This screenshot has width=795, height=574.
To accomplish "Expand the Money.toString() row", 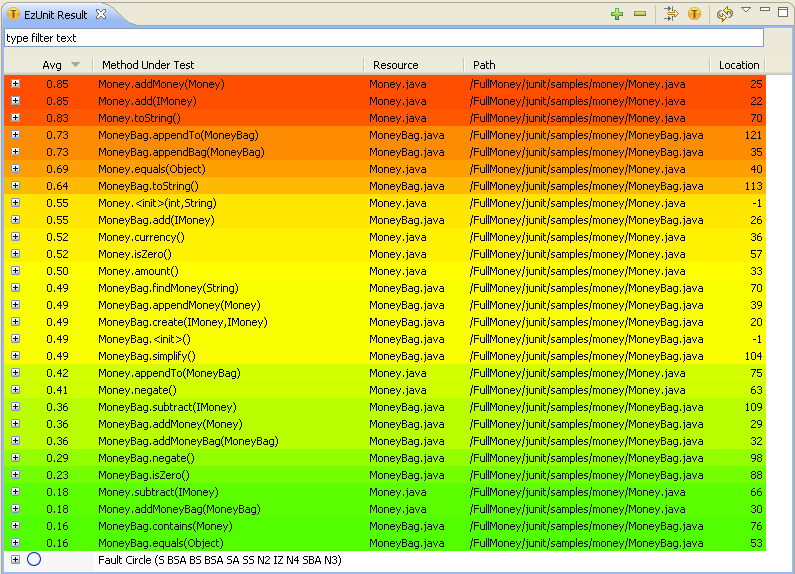I will [x=16, y=118].
